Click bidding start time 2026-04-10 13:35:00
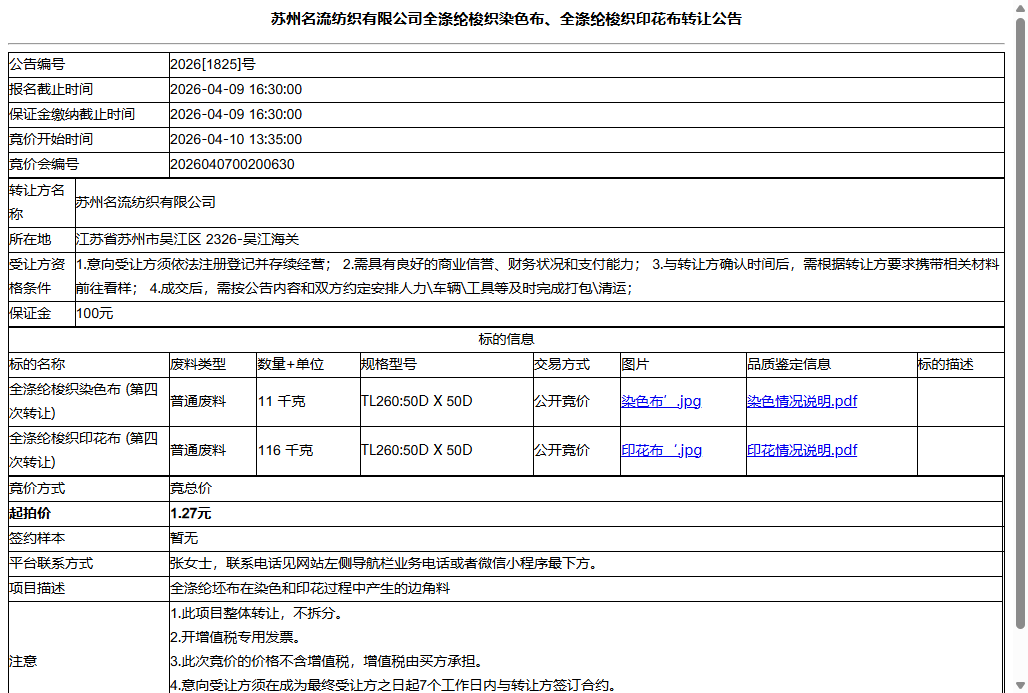Screen dimensions: 1028x693 [236, 139]
